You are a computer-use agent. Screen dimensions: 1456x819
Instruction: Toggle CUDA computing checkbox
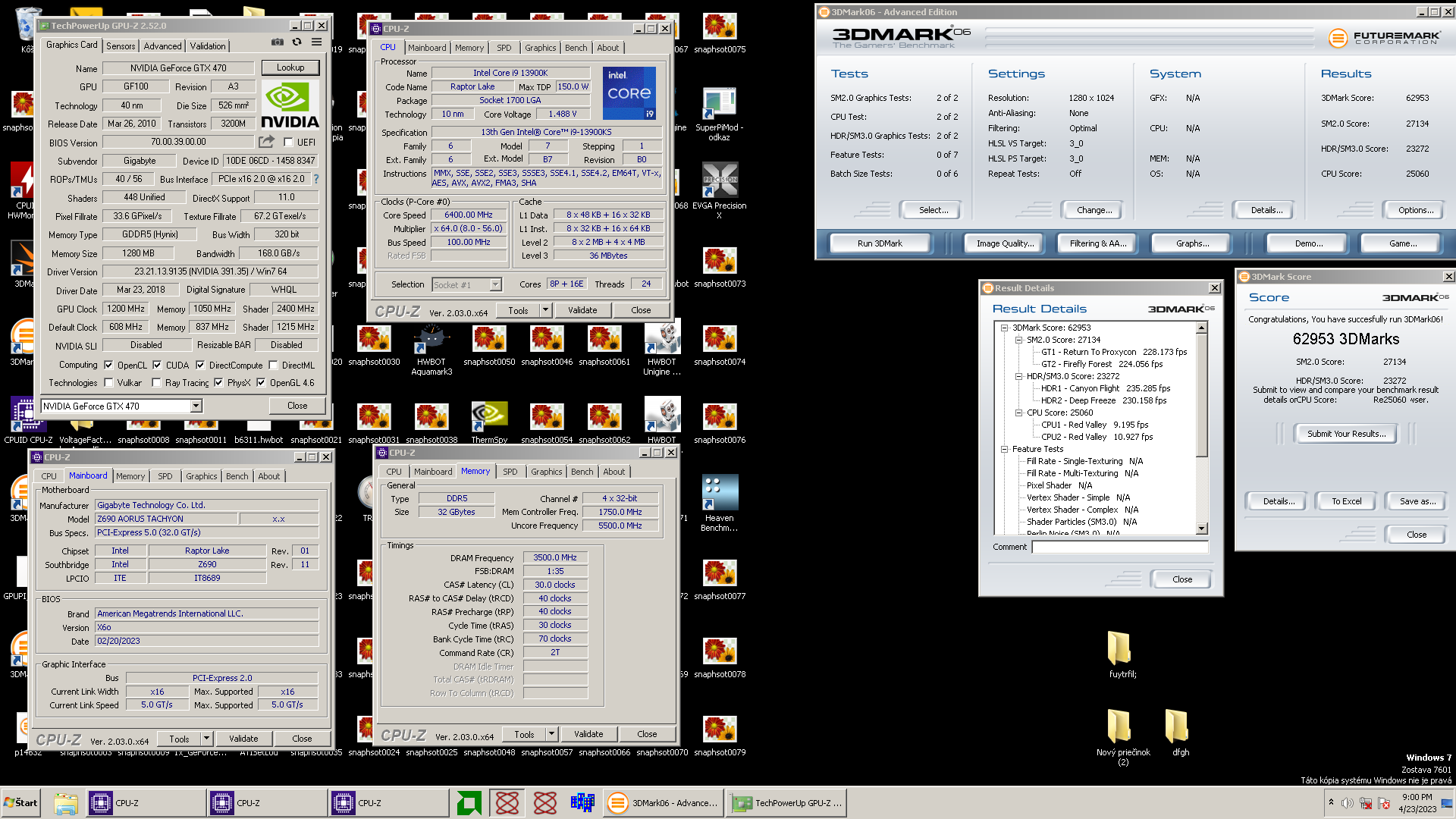pyautogui.click(x=157, y=365)
